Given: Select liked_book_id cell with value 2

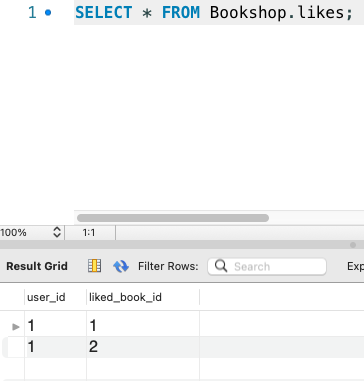Looking at the screenshot, I should click(143, 347).
